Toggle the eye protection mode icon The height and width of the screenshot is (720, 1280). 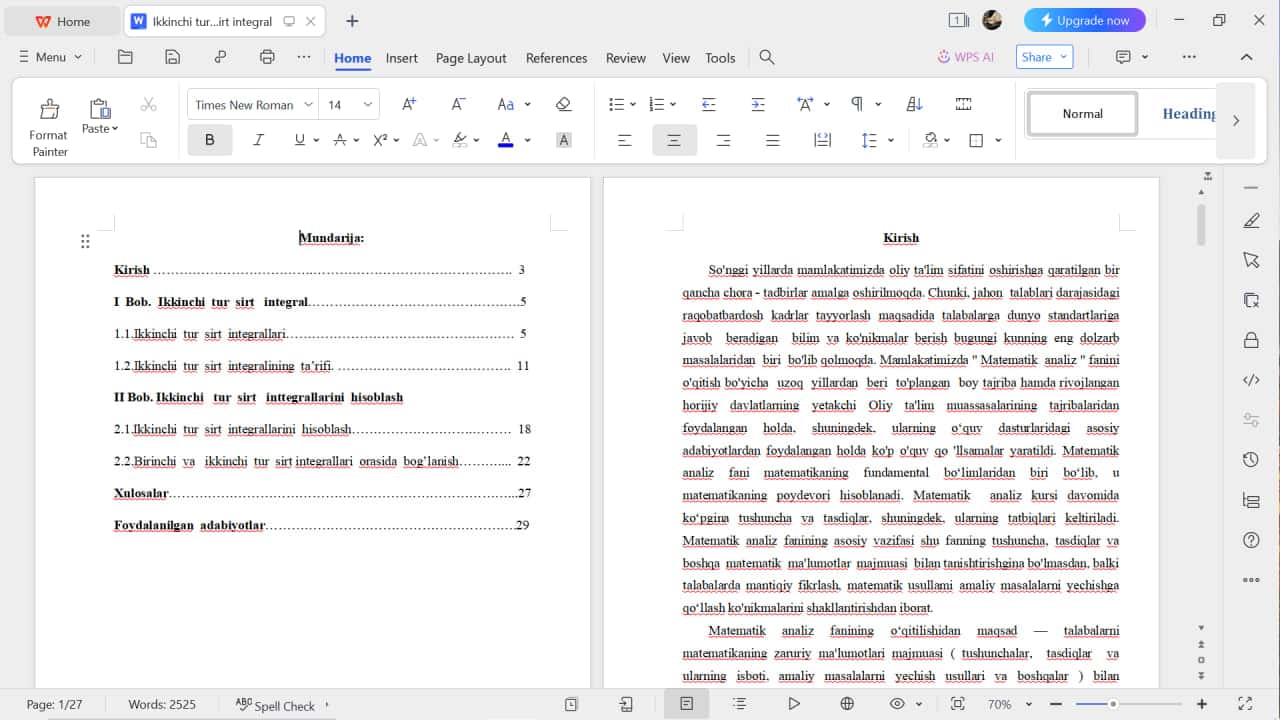897,704
